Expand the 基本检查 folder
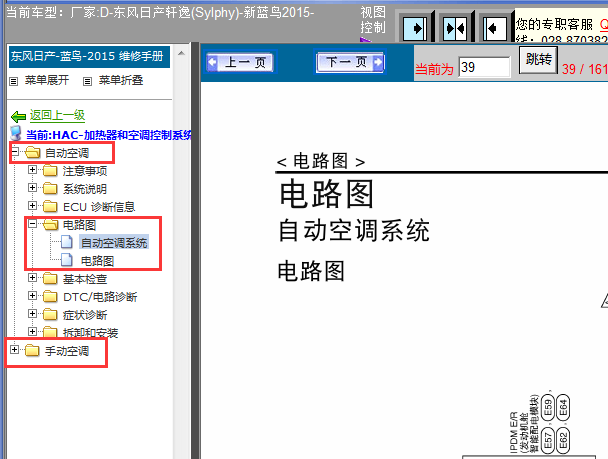This screenshot has width=608, height=459. pos(33,278)
